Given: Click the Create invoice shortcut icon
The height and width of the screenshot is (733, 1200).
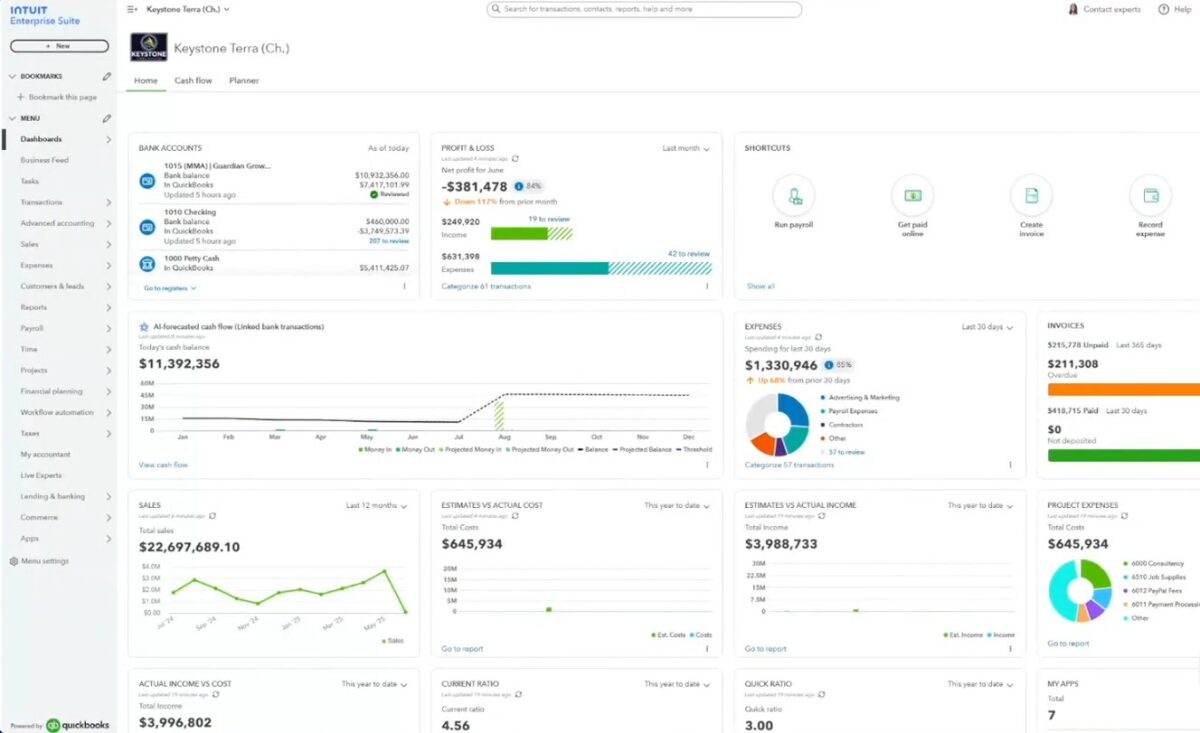Looking at the screenshot, I should coord(1031,196).
